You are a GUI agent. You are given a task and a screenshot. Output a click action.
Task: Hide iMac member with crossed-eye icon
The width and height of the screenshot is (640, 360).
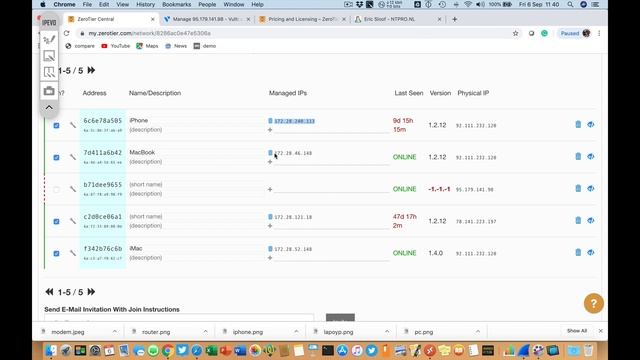(591, 252)
